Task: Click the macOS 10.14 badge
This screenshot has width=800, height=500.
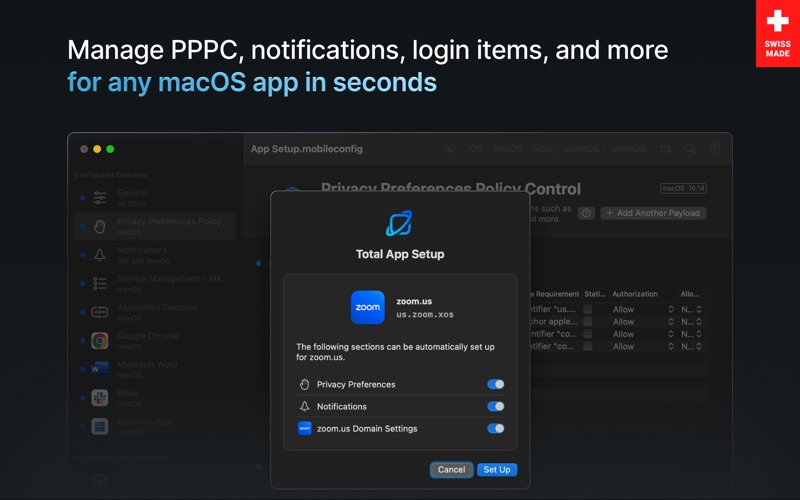Action: [x=683, y=188]
